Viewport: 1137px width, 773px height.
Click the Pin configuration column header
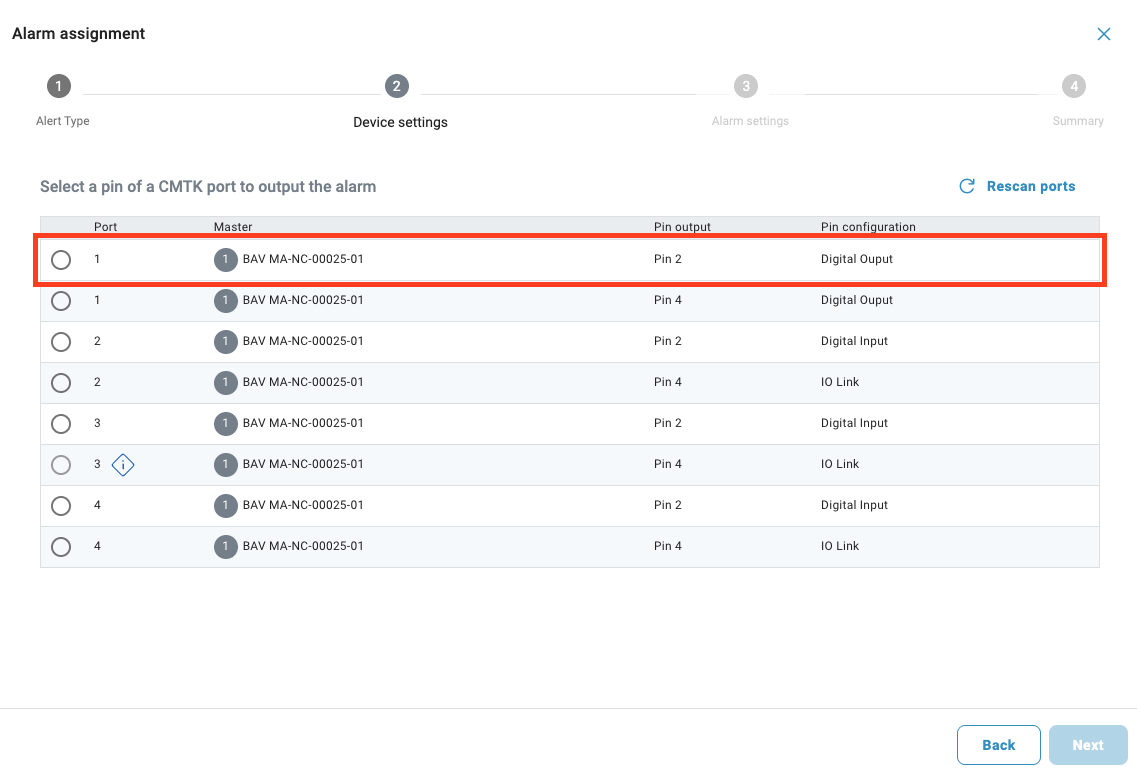click(868, 227)
